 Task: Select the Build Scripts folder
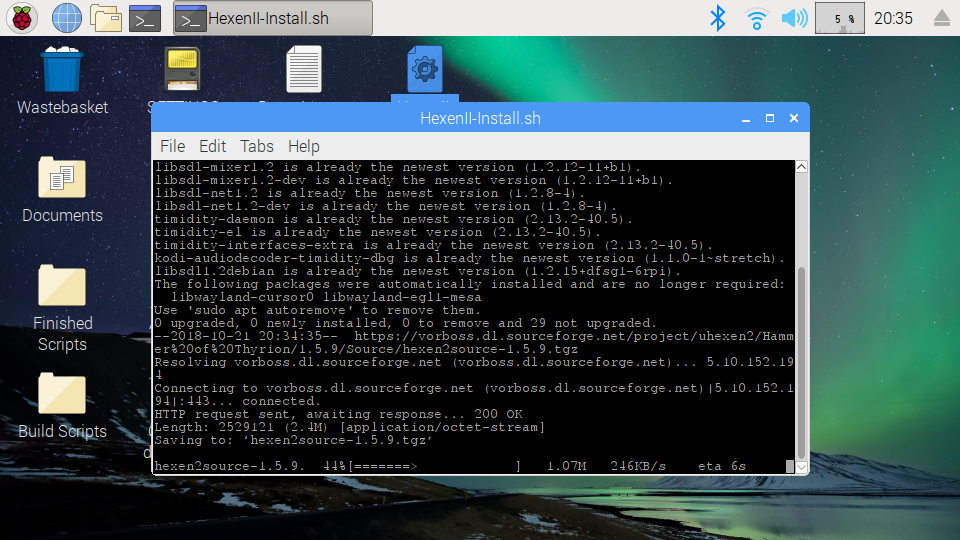[62, 405]
